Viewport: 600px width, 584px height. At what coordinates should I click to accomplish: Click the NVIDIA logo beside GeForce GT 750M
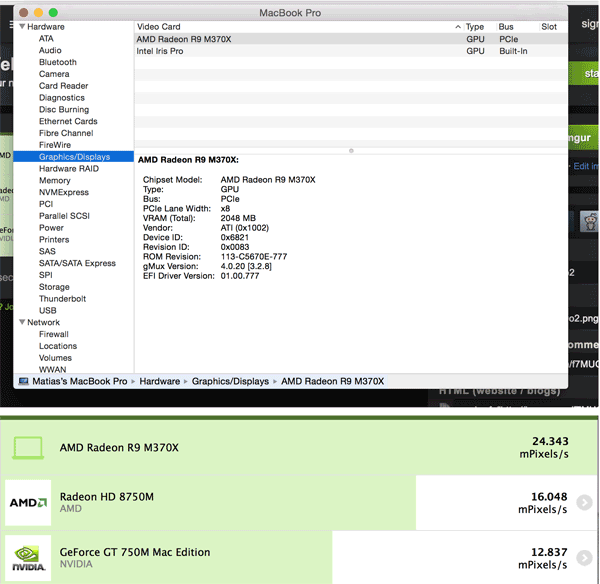pyautogui.click(x=28, y=558)
